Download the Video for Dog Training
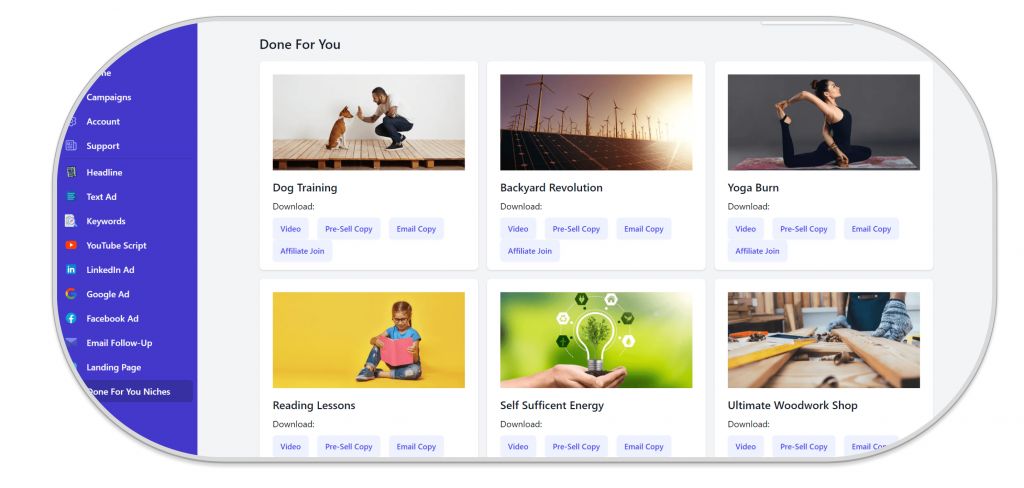The image size is (1024, 488). pyautogui.click(x=290, y=229)
